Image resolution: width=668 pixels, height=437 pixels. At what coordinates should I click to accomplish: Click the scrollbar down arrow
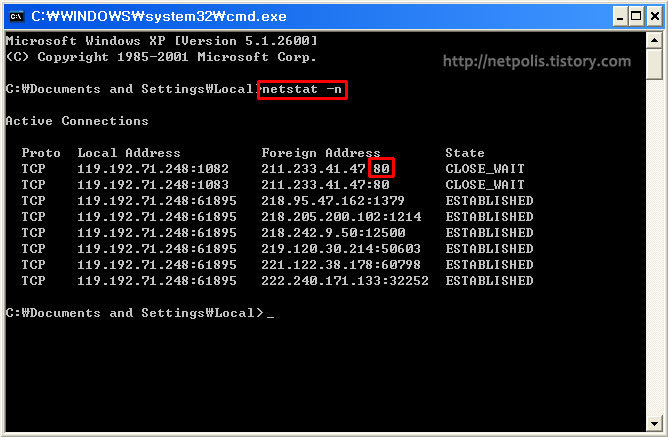coord(654,424)
